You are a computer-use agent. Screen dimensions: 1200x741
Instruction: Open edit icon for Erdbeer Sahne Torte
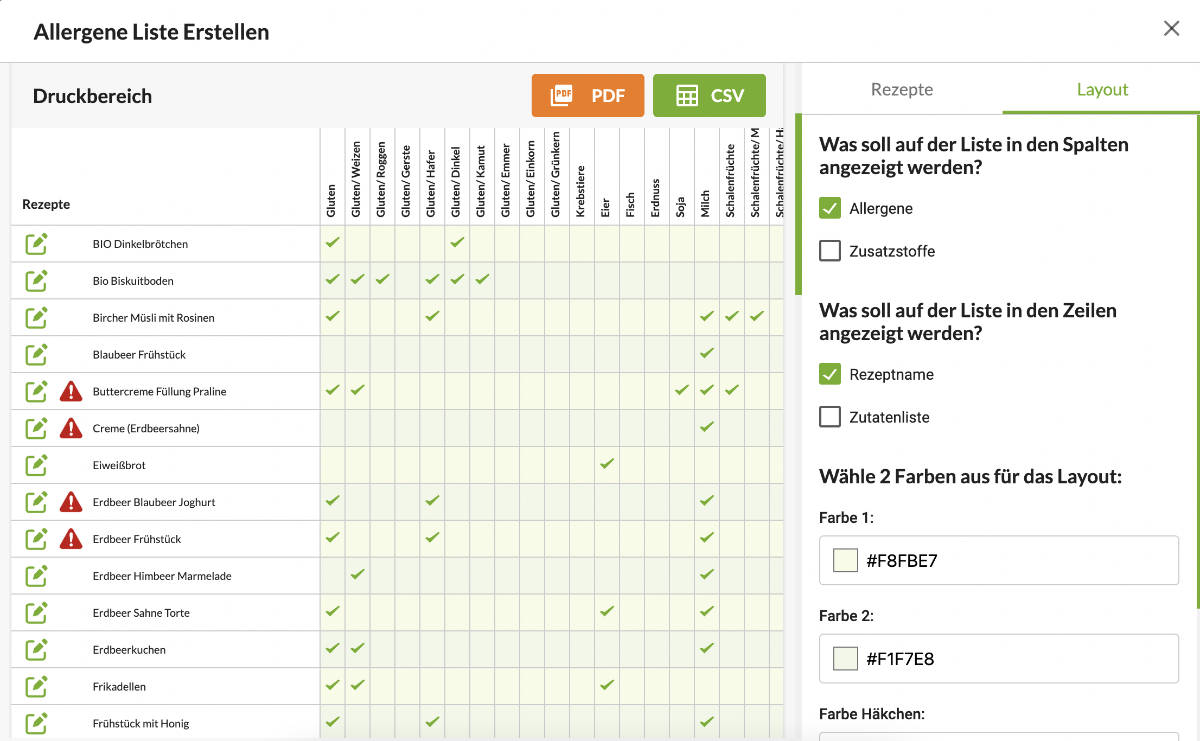[x=36, y=613]
